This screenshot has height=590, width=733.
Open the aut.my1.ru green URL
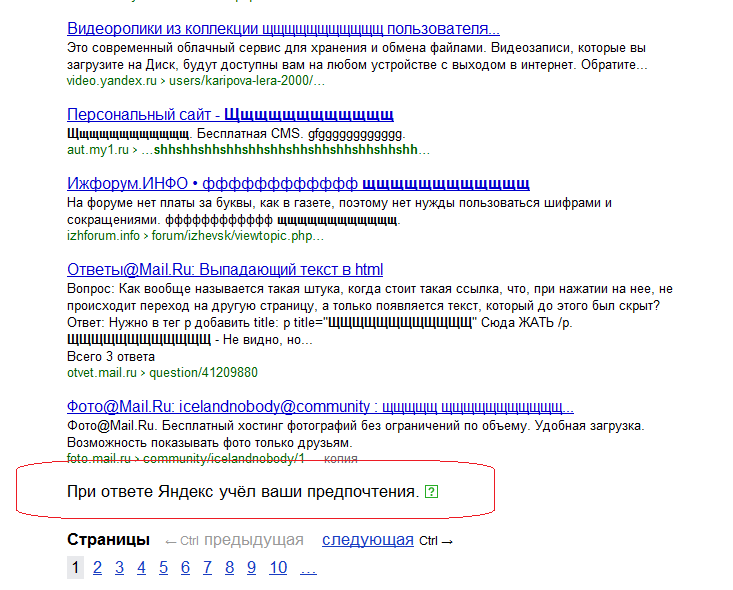98,150
